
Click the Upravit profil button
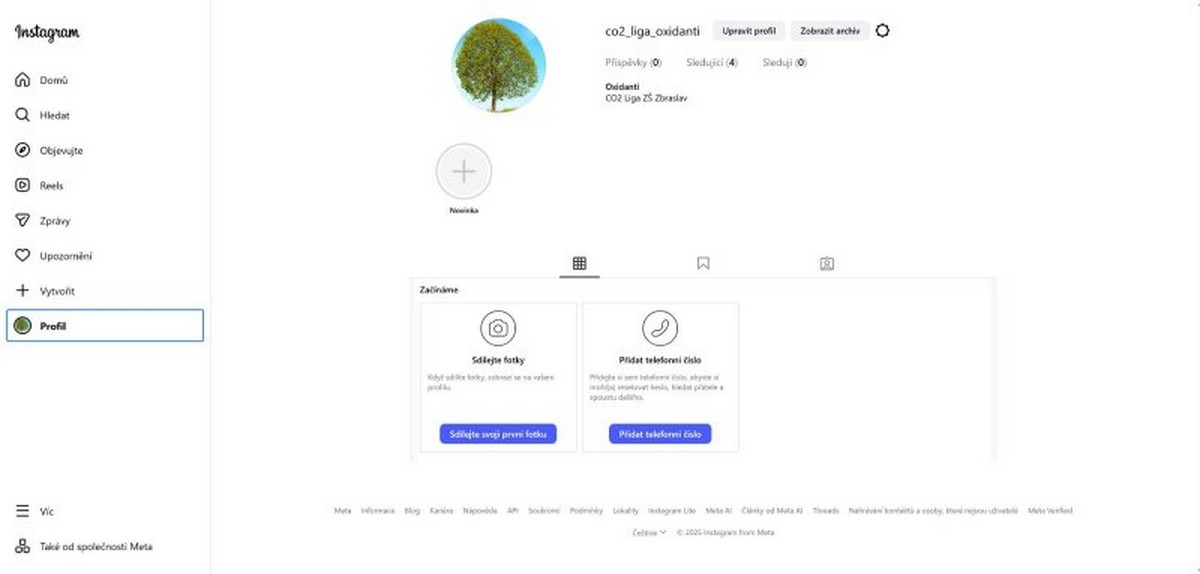(x=749, y=31)
